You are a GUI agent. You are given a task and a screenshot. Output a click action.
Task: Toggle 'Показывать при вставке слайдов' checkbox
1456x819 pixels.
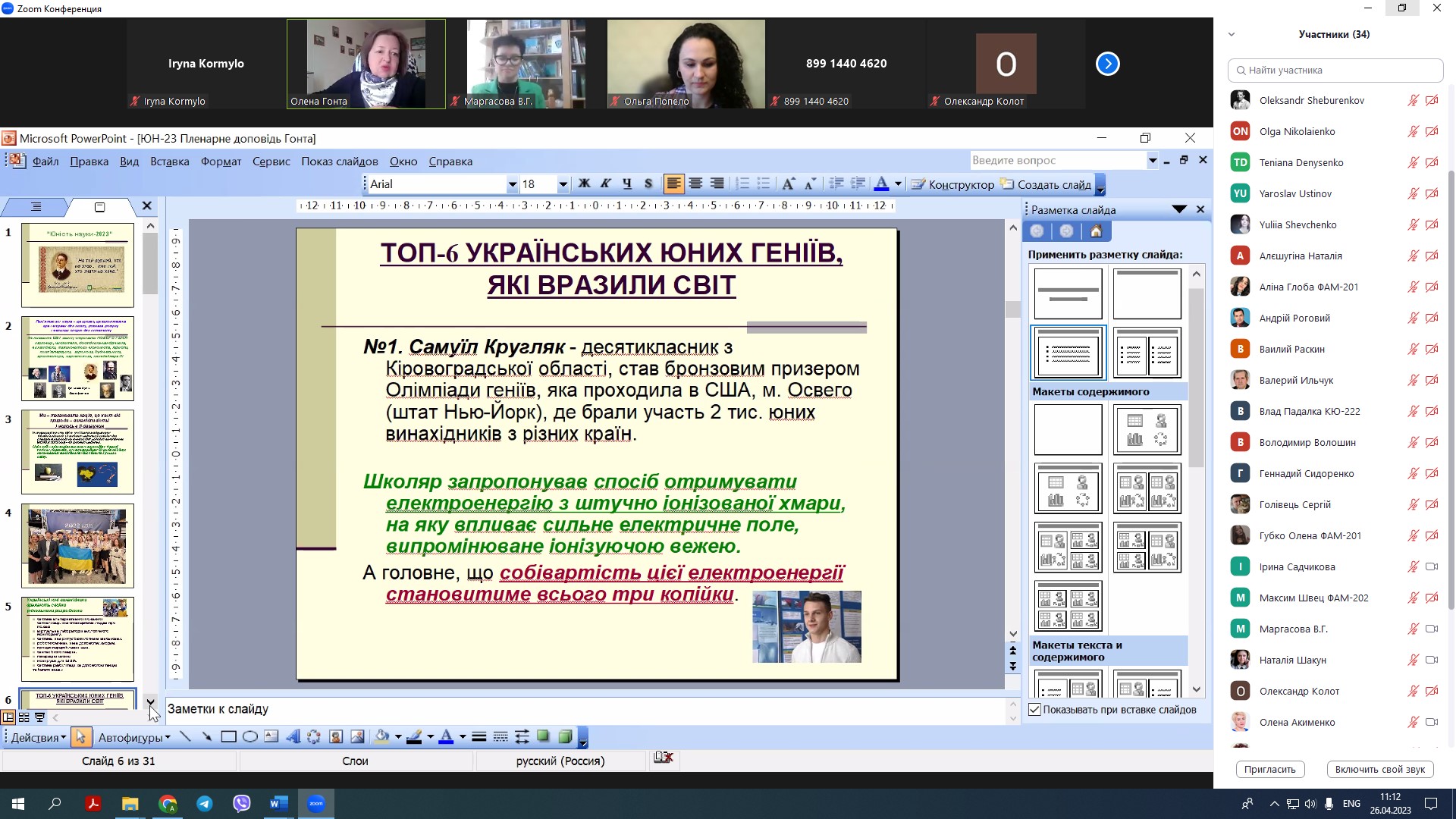tap(1035, 710)
